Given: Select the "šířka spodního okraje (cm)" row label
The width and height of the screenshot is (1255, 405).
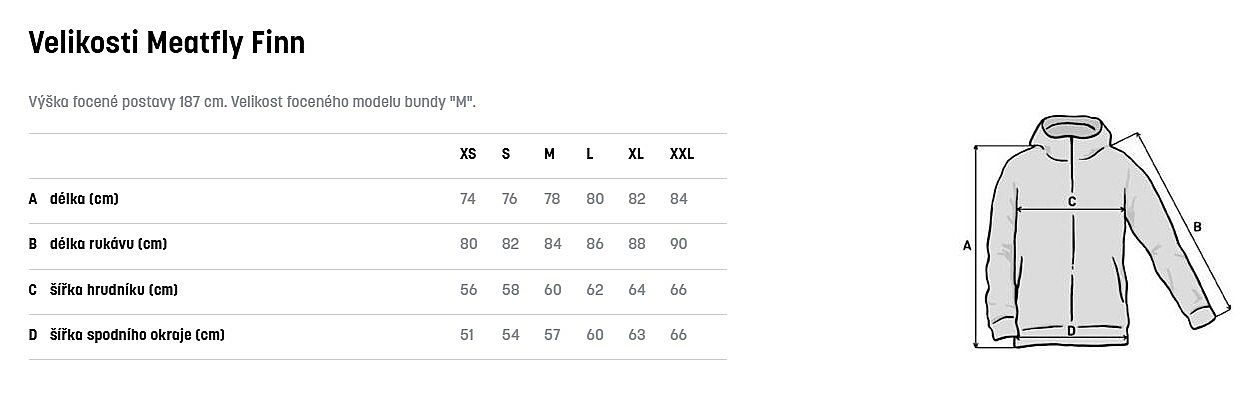Looking at the screenshot, I should pos(137,335).
